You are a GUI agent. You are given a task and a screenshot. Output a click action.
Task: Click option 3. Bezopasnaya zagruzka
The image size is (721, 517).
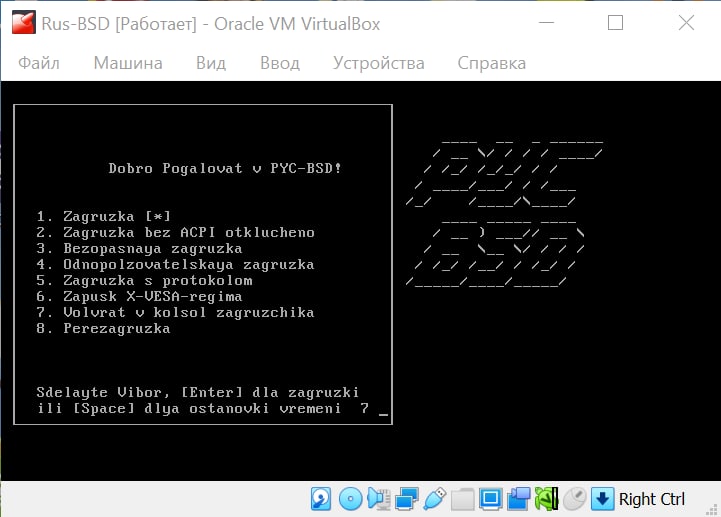click(139, 248)
